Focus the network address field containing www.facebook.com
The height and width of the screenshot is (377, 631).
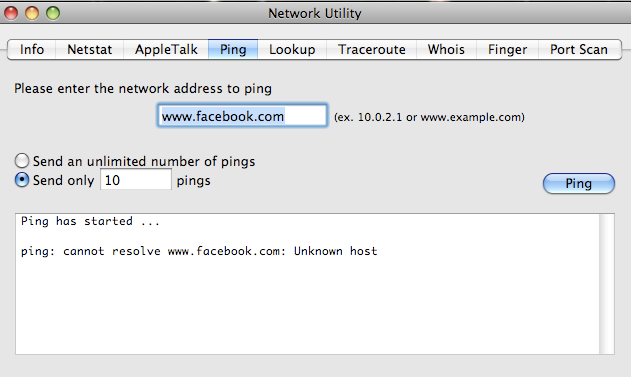pos(242,116)
